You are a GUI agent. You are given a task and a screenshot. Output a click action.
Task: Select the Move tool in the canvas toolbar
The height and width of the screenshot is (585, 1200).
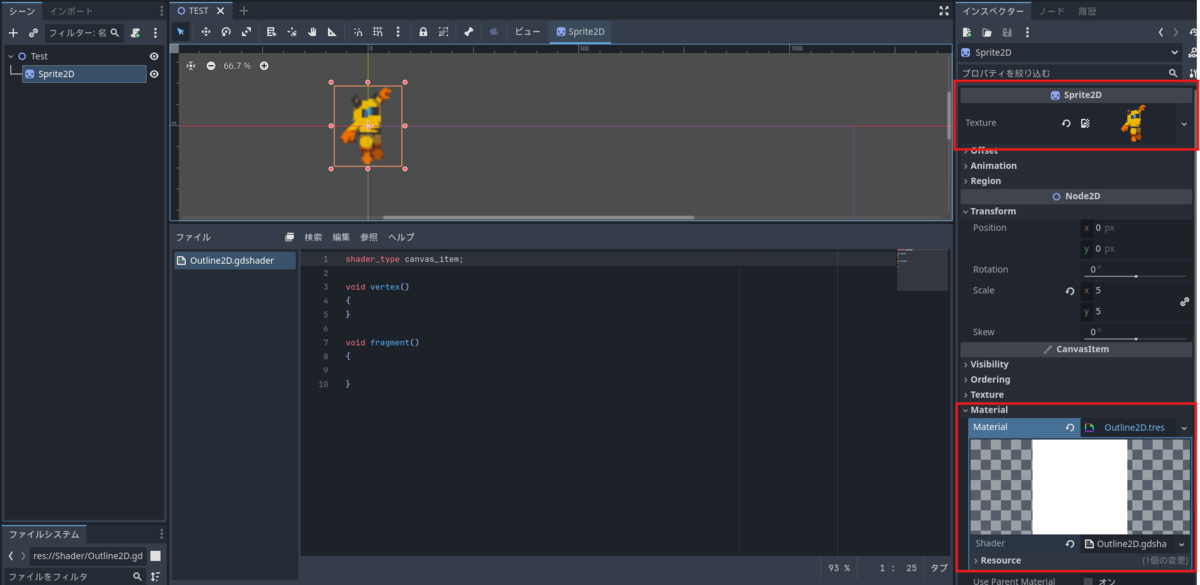(x=205, y=31)
